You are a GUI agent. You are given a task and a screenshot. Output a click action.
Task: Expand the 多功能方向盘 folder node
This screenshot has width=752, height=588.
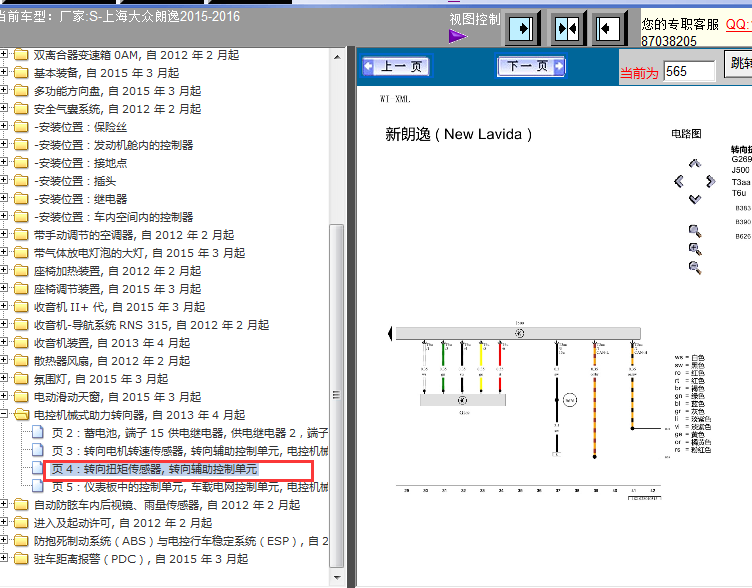(x=4, y=90)
